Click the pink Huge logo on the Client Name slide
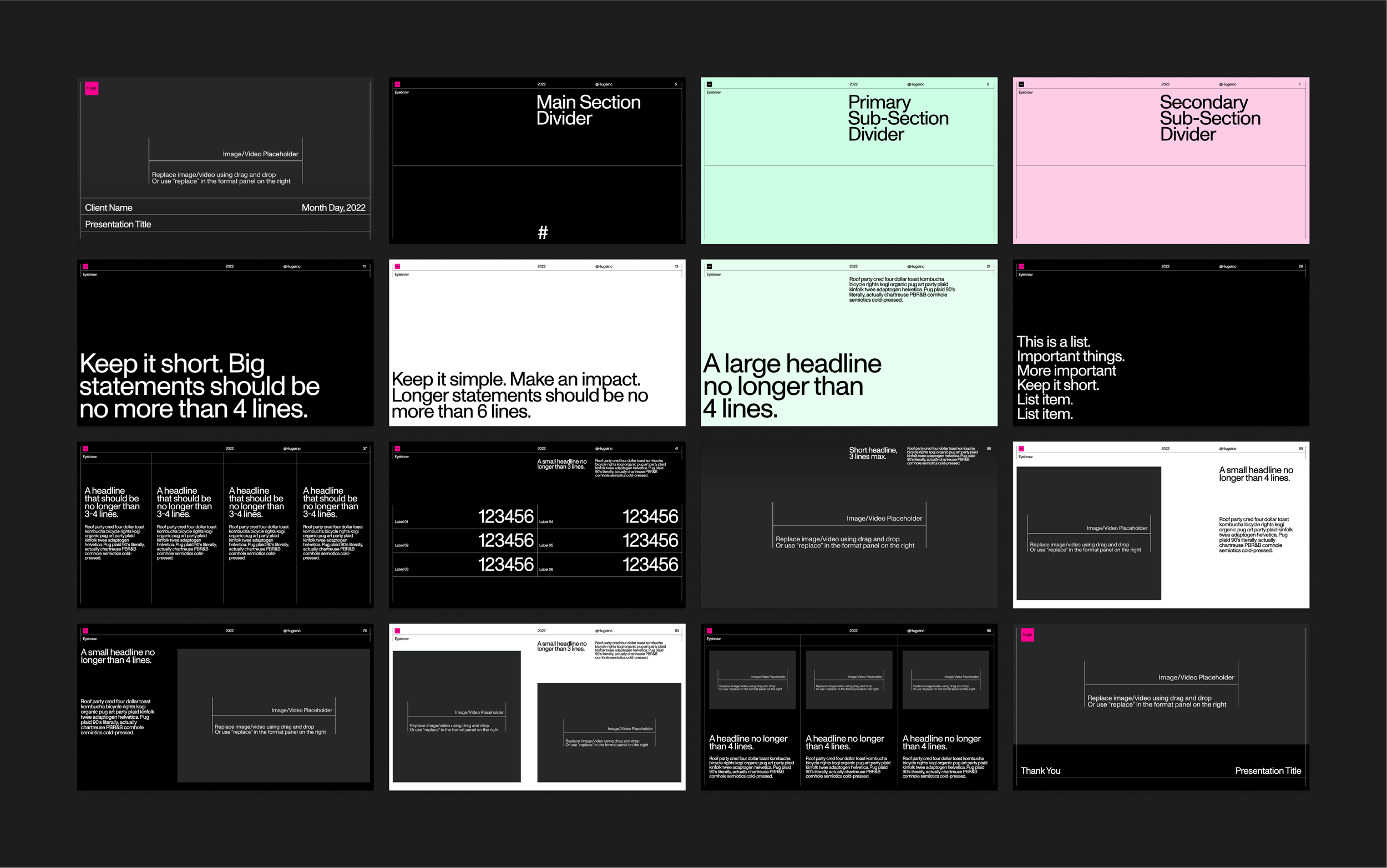 pyautogui.click(x=92, y=88)
